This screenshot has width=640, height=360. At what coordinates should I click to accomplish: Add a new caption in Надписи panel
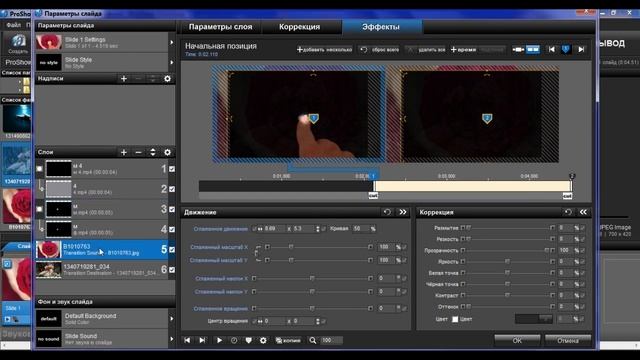[124, 78]
